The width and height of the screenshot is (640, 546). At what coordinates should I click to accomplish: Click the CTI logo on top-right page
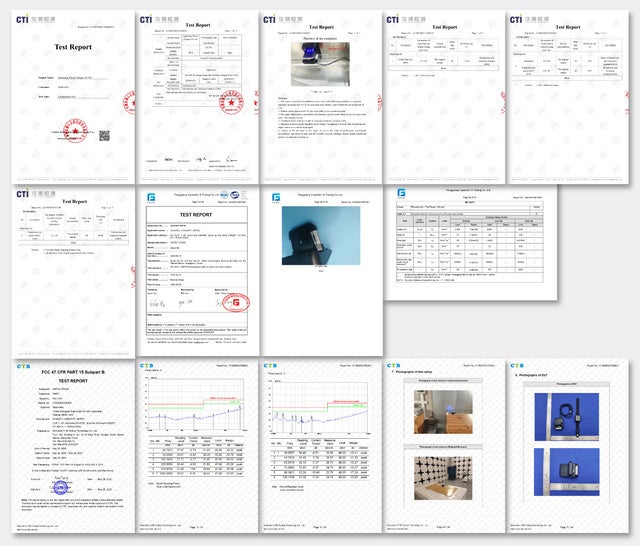pos(519,19)
